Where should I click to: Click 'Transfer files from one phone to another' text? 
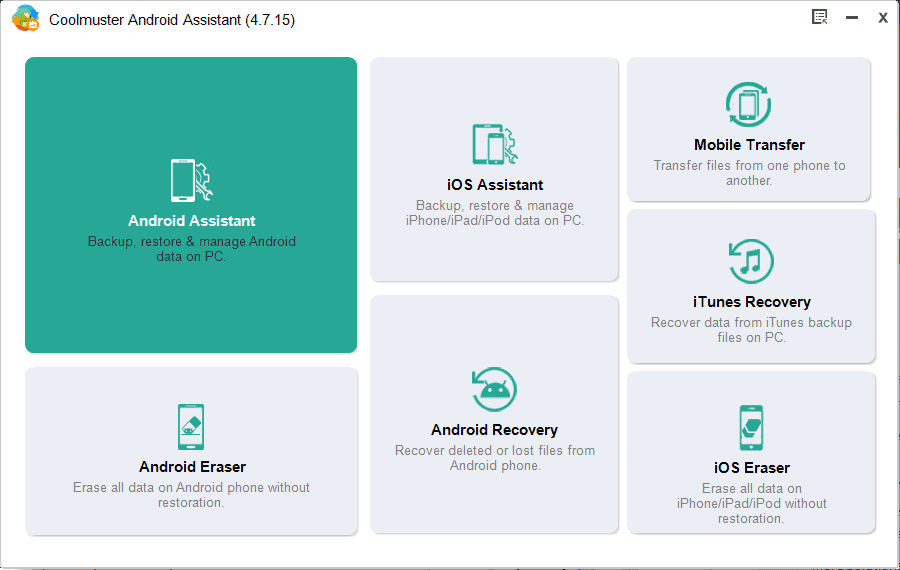(749, 173)
